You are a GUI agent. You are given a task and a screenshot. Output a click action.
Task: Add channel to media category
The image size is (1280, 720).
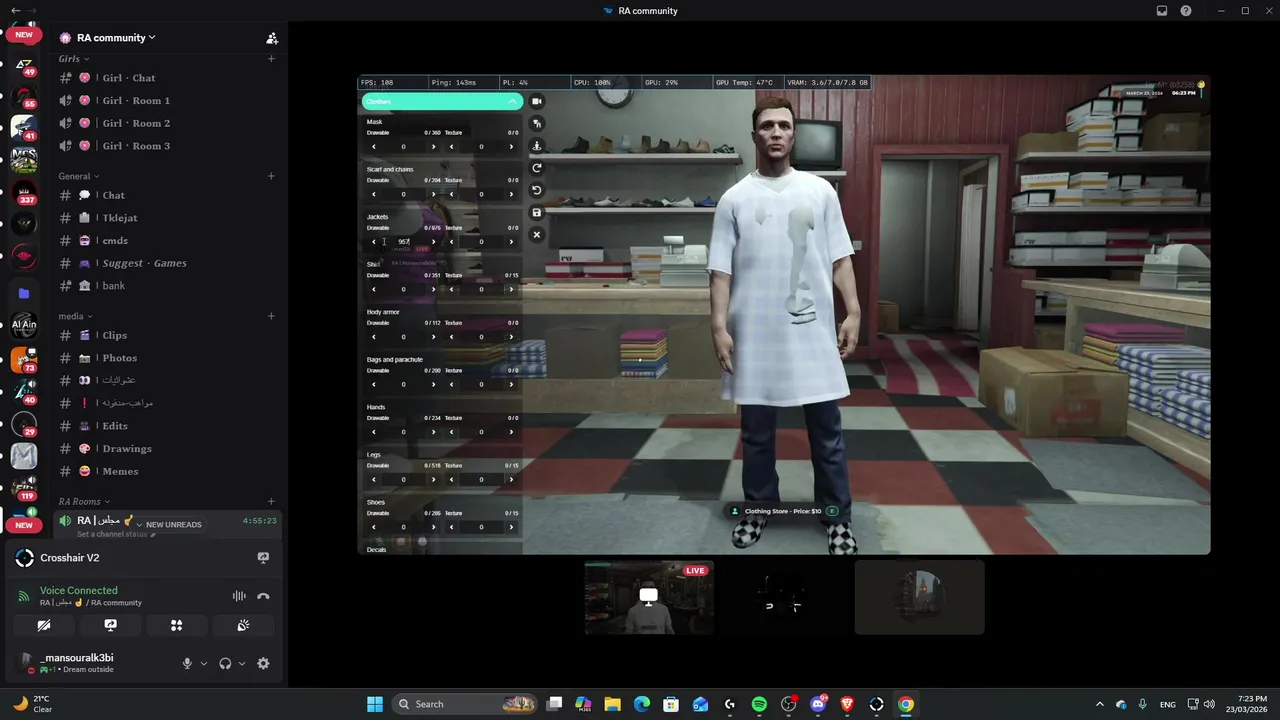tap(271, 316)
